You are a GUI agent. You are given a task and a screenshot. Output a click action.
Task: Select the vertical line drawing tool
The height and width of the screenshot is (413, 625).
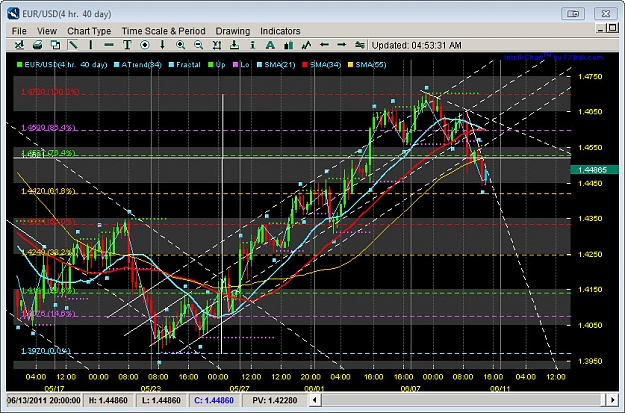click(91, 45)
